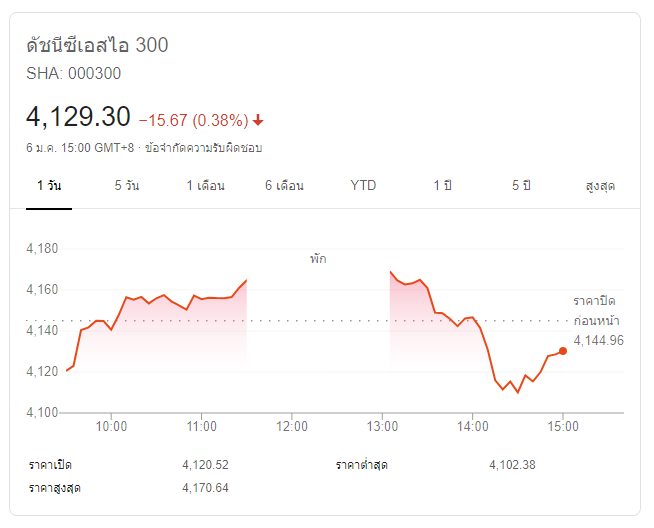
Task: Switch to the 1 ปี tab
Action: [x=442, y=186]
